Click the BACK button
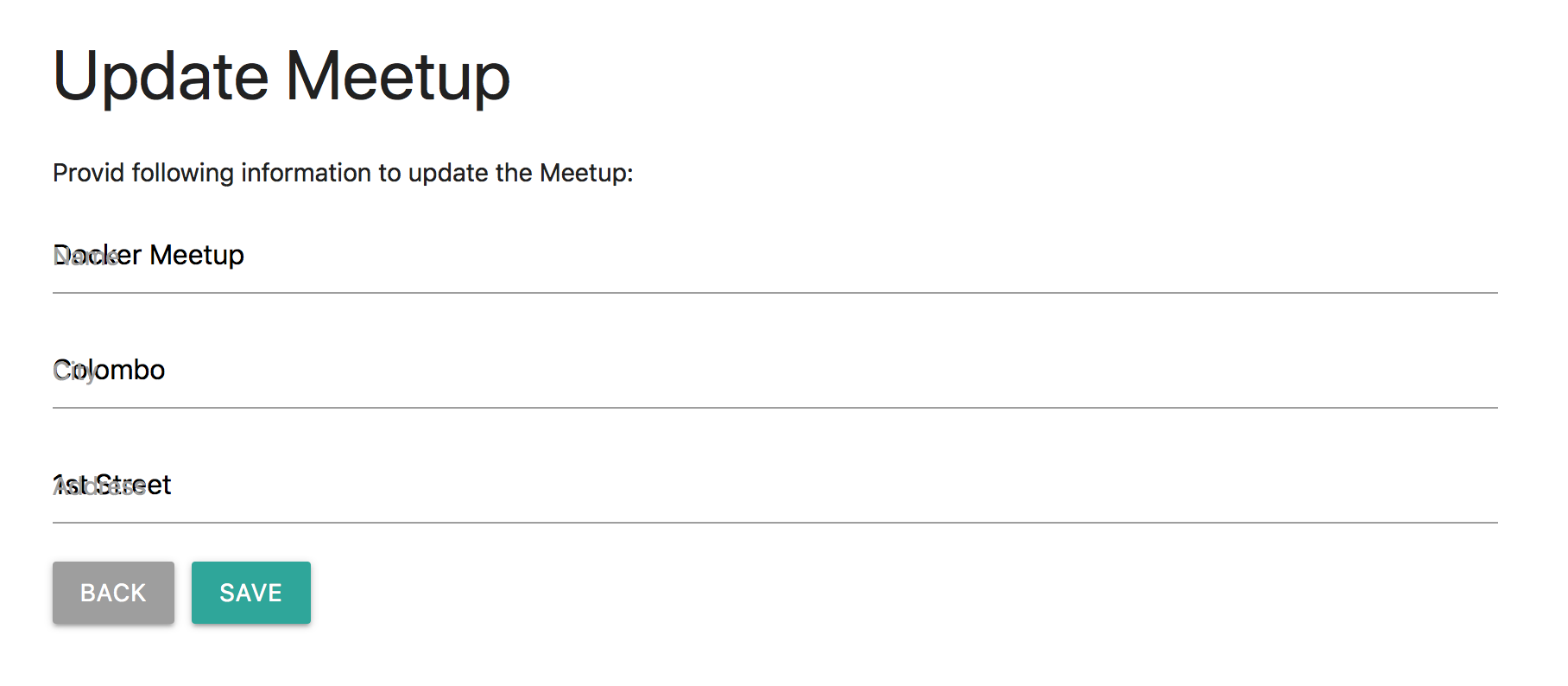 pyautogui.click(x=112, y=593)
